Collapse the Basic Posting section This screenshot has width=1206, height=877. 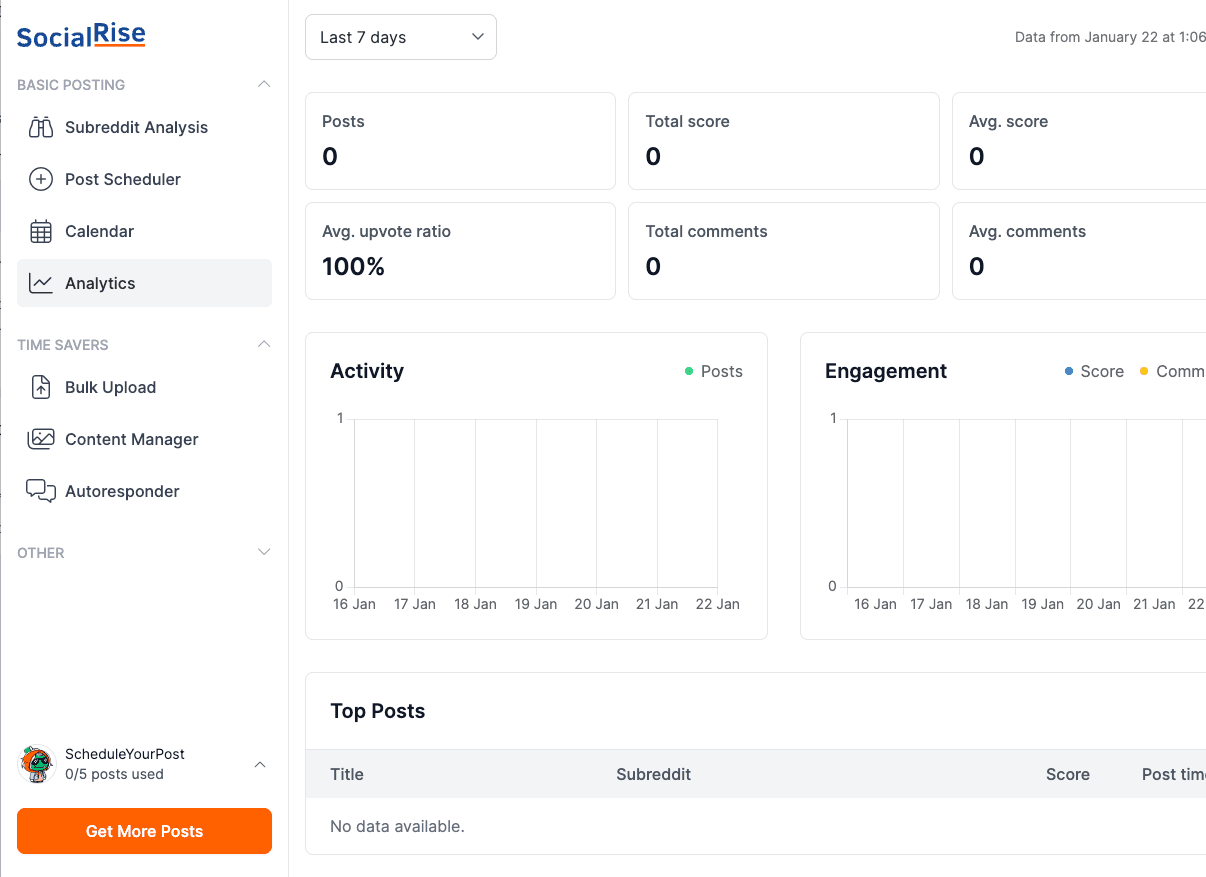[x=264, y=84]
